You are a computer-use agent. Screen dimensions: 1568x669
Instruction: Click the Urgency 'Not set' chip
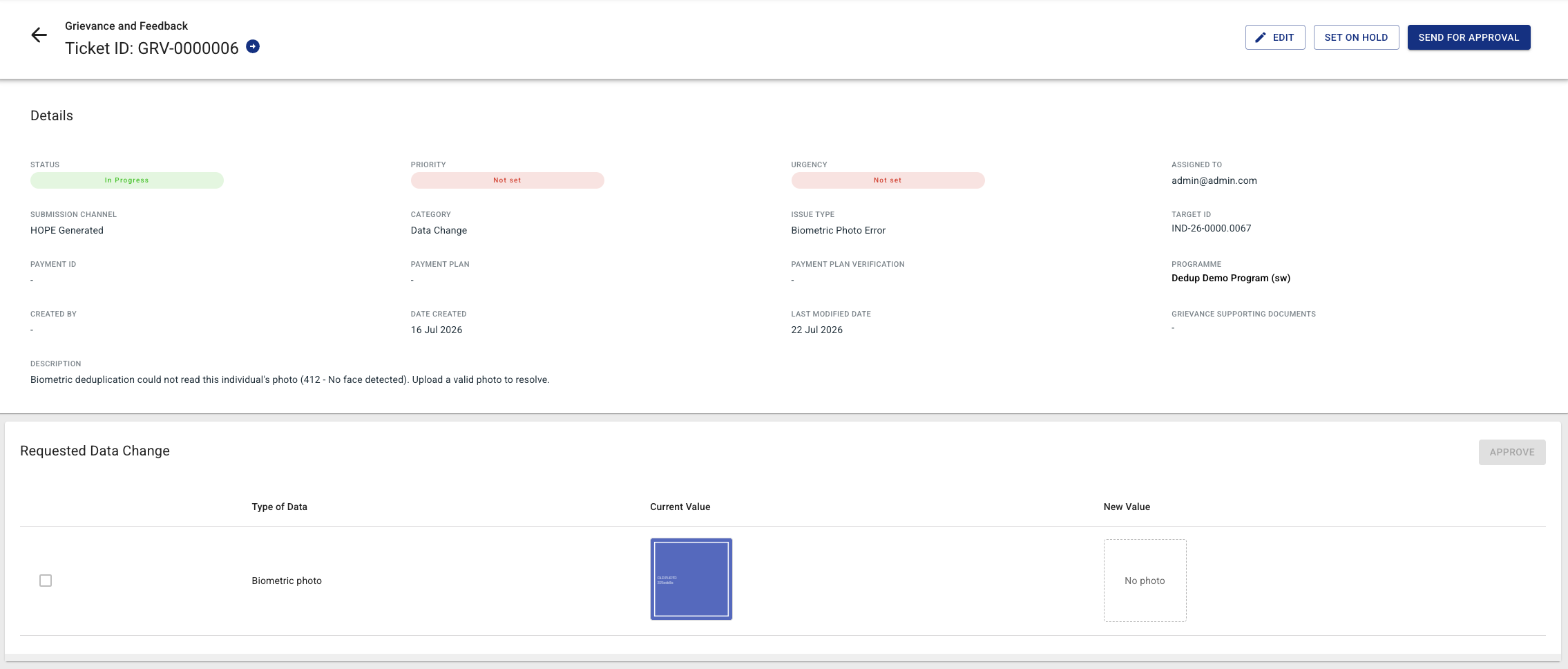[x=888, y=180]
